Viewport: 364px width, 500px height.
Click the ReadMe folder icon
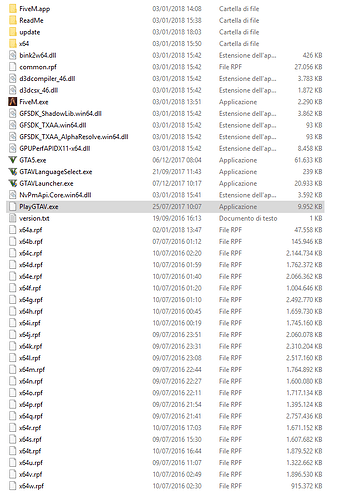click(x=12, y=20)
